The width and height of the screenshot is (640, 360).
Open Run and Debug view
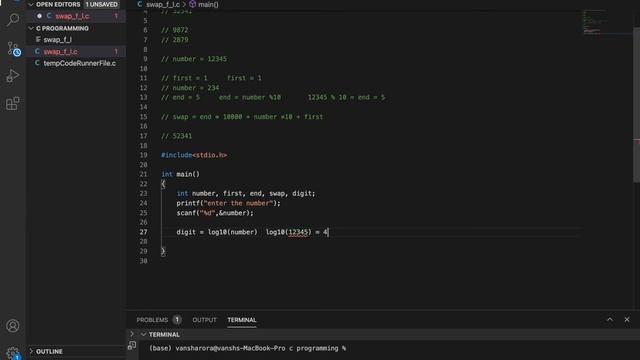click(x=13, y=76)
